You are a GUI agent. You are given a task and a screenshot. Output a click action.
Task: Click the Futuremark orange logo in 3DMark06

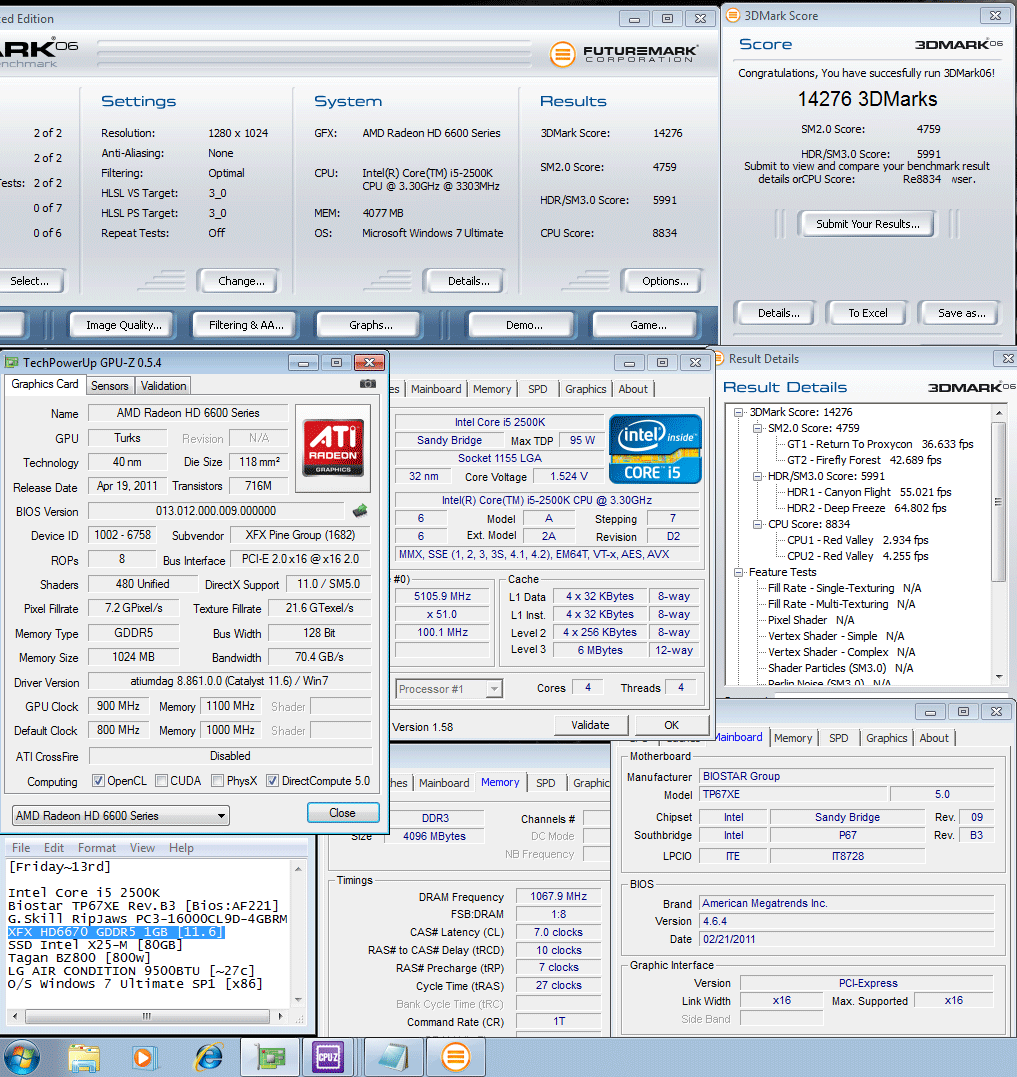coord(562,54)
